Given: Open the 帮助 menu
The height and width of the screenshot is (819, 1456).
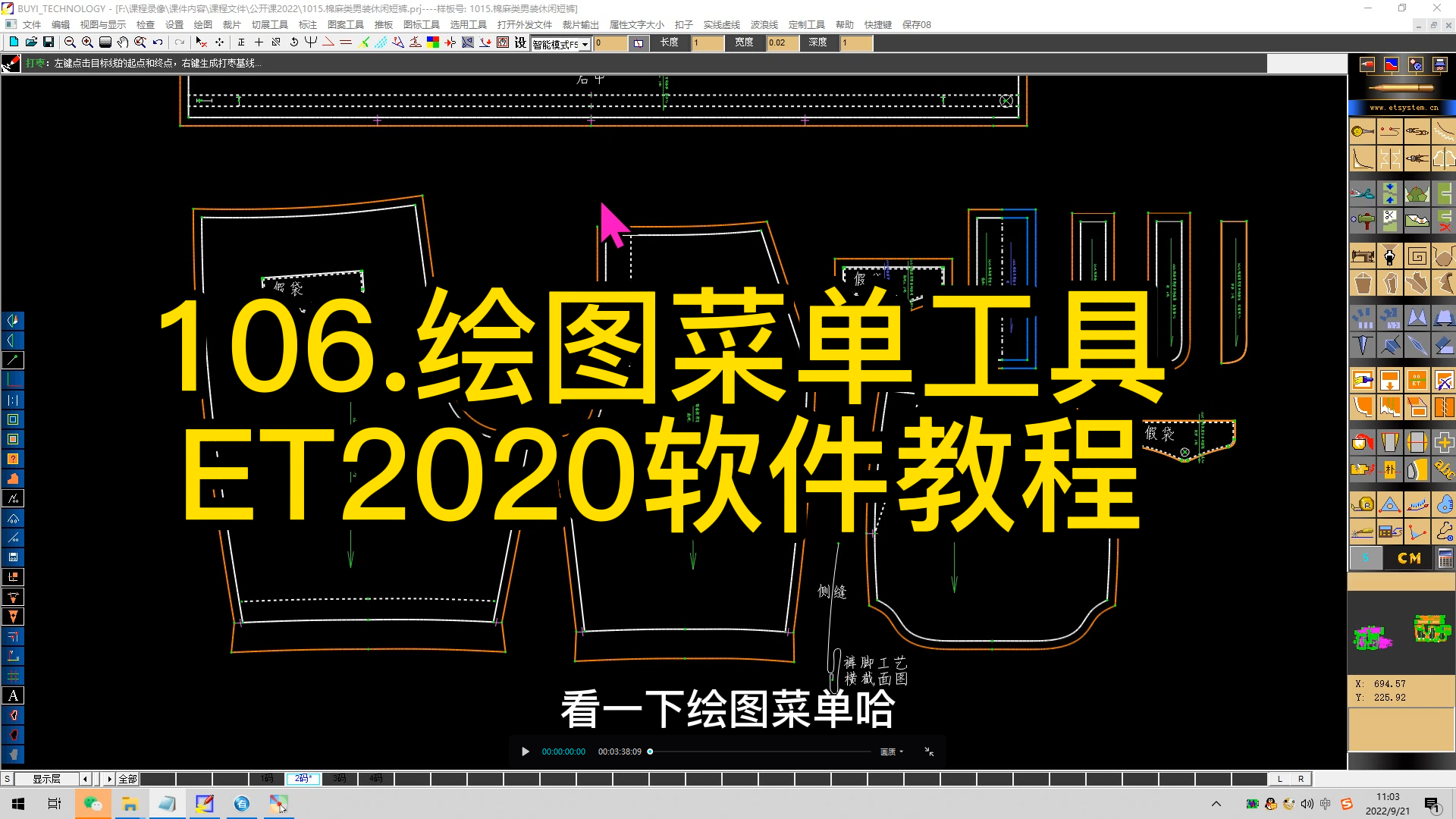Looking at the screenshot, I should [x=845, y=25].
